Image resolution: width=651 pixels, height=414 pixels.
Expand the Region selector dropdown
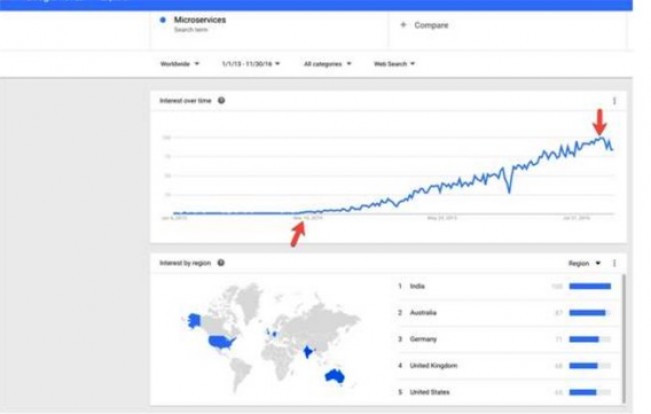[584, 263]
